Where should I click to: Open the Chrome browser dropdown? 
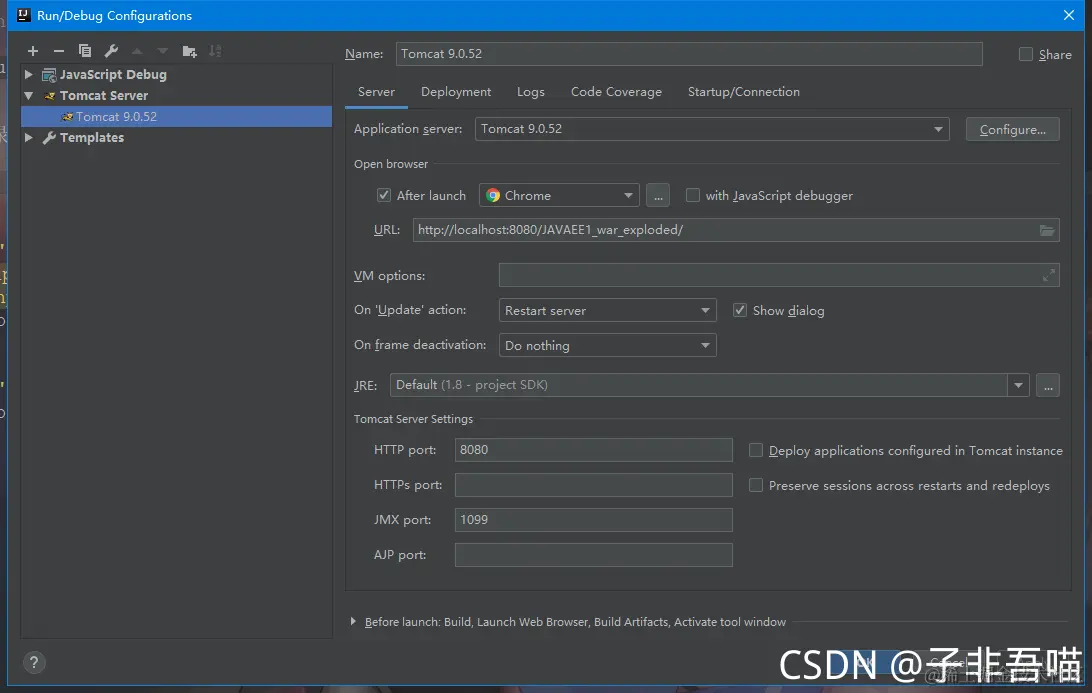coord(559,196)
